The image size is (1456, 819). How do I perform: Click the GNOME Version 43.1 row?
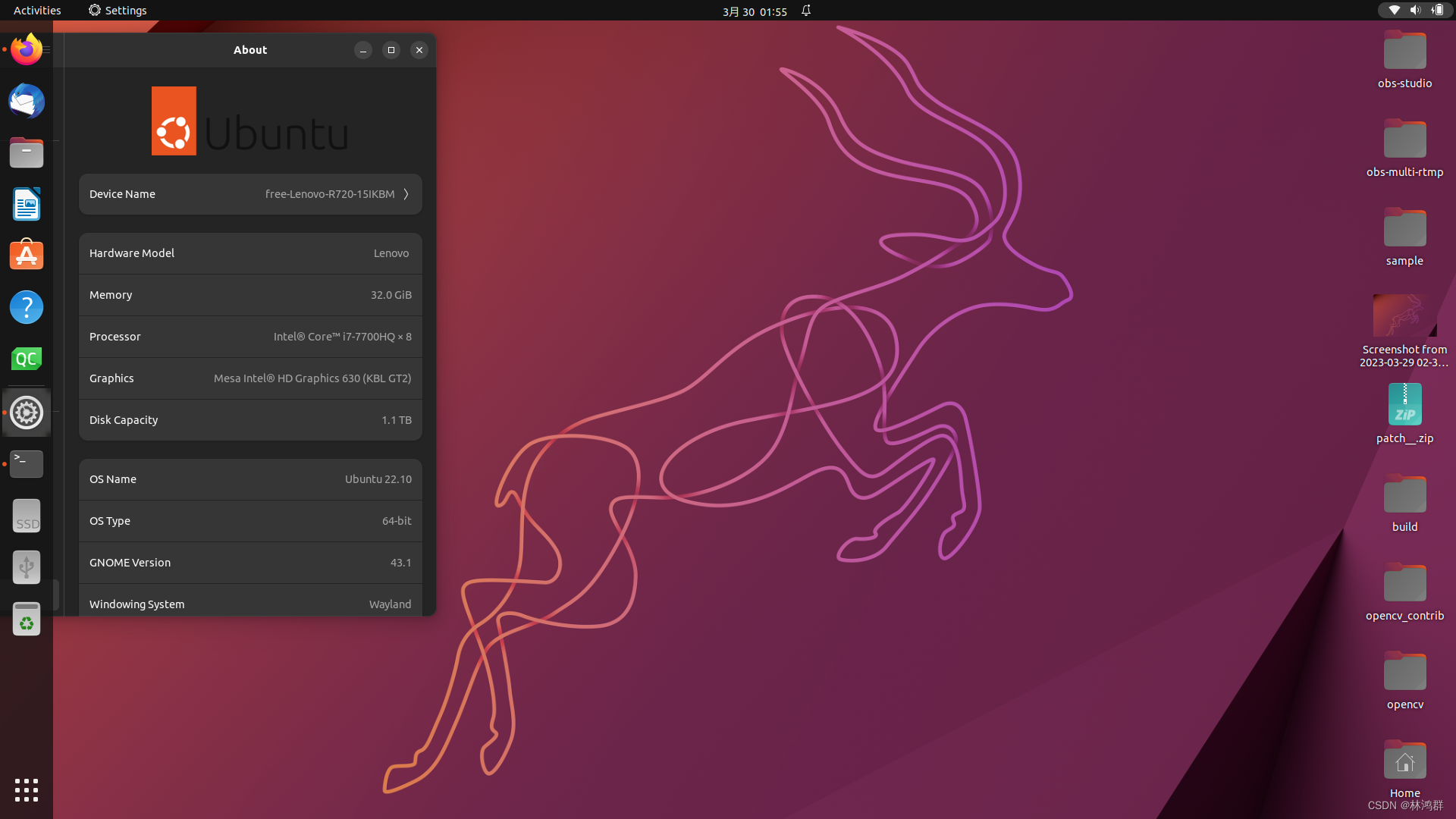pos(250,563)
